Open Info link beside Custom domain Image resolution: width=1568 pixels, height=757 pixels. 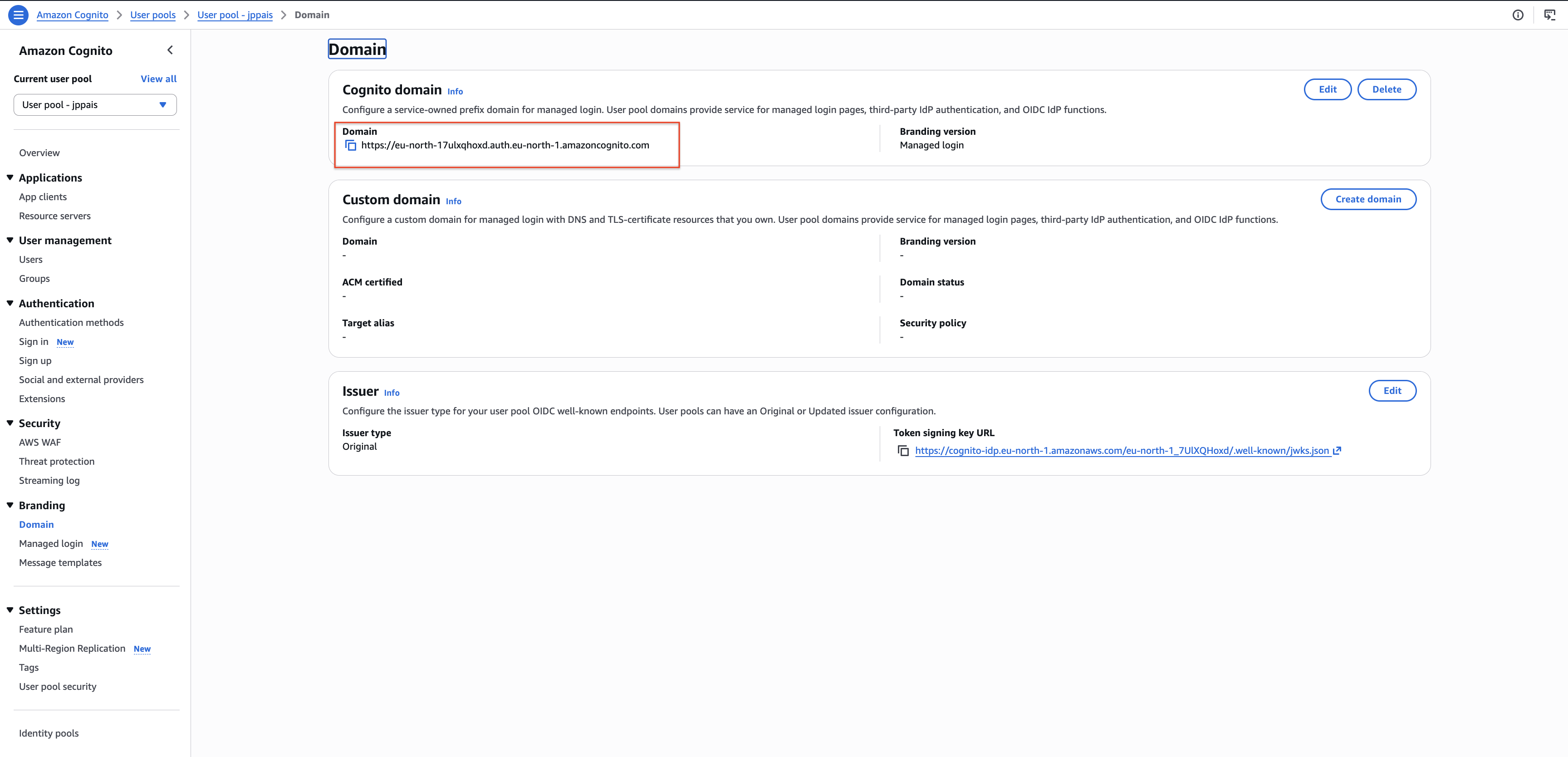454,201
